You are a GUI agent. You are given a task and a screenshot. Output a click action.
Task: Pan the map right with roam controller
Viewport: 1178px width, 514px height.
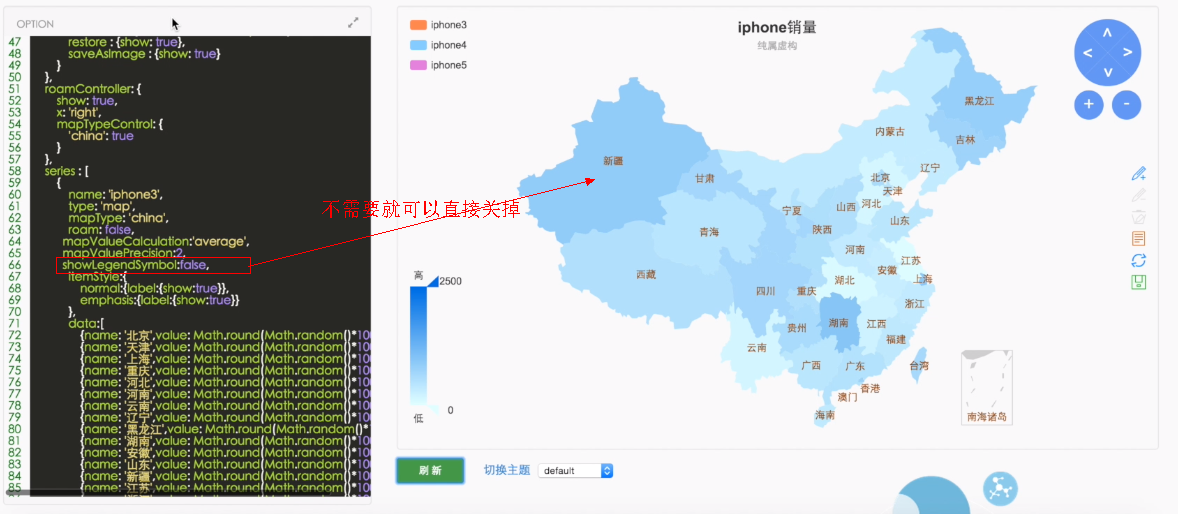(x=1128, y=53)
